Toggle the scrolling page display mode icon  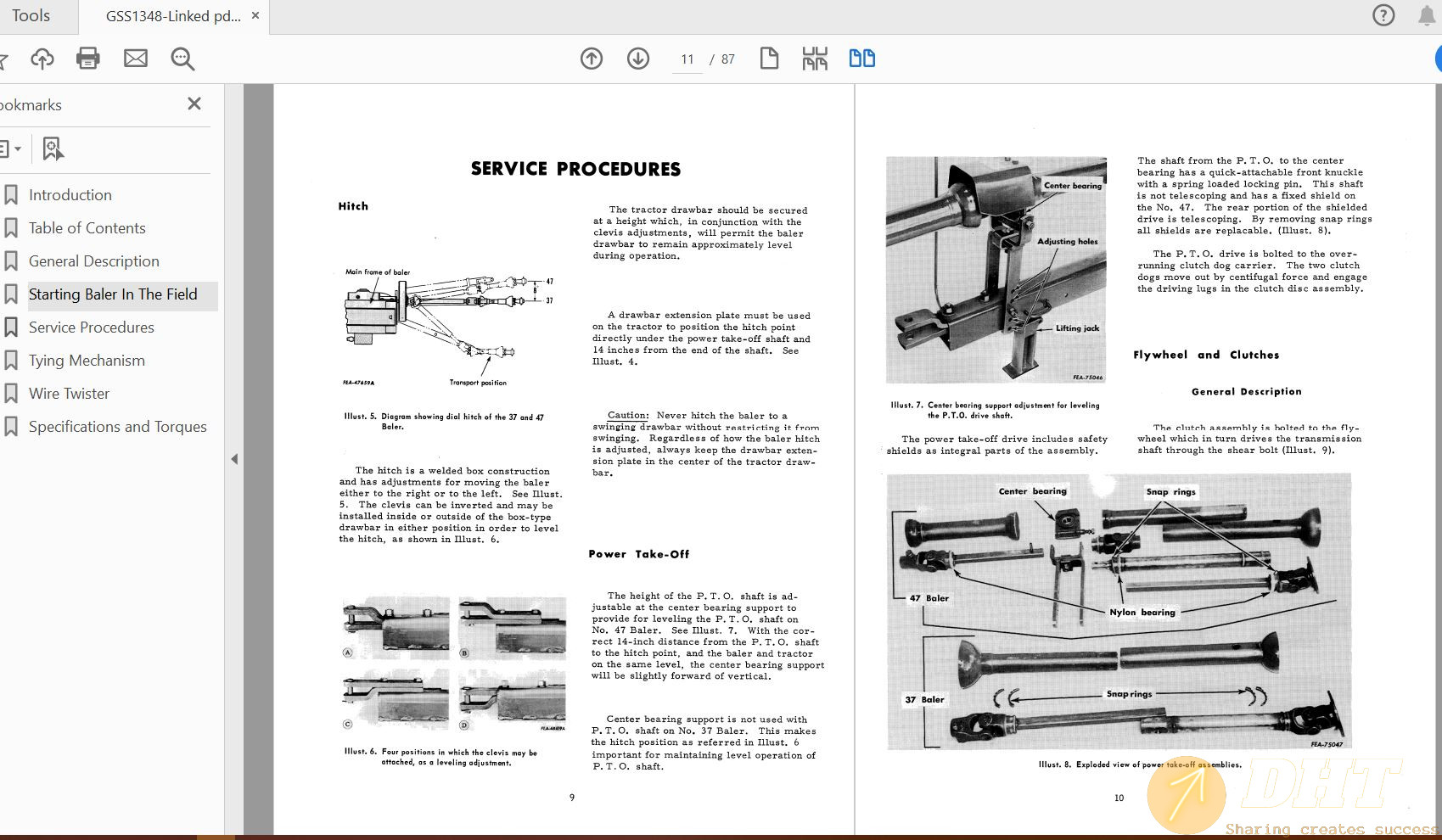[x=815, y=59]
